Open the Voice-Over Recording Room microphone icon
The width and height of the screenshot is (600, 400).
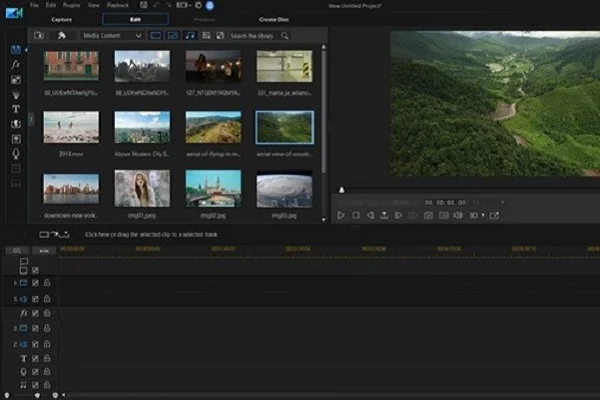pyautogui.click(x=16, y=154)
